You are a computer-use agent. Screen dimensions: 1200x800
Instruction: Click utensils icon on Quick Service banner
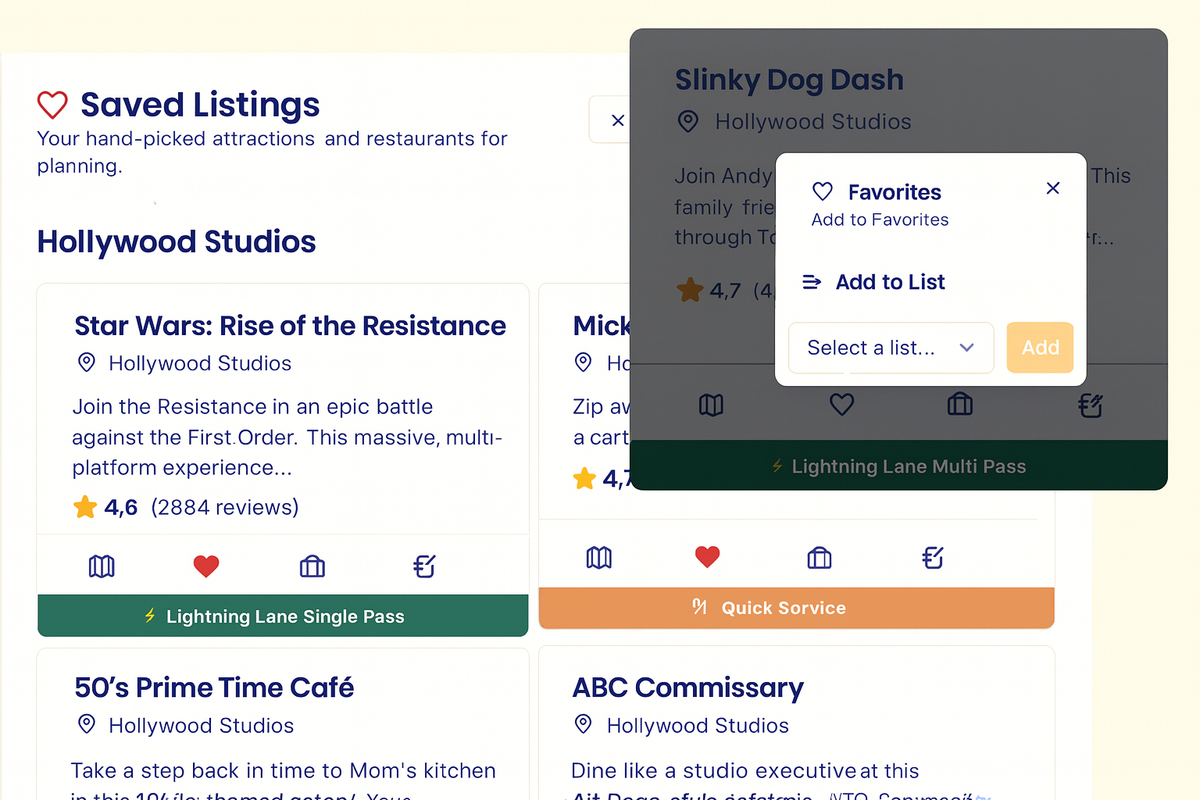pos(700,607)
